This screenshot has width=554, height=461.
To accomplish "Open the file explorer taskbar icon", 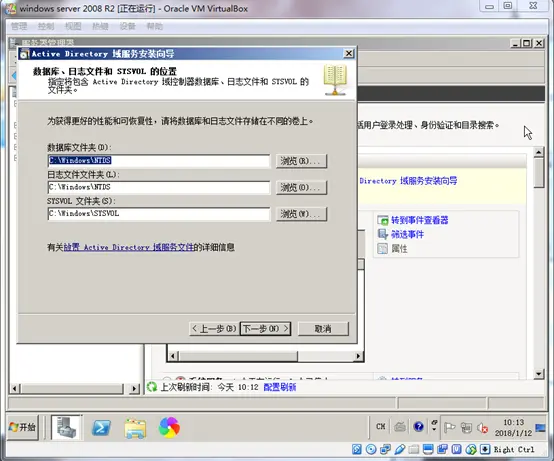I will pos(135,428).
